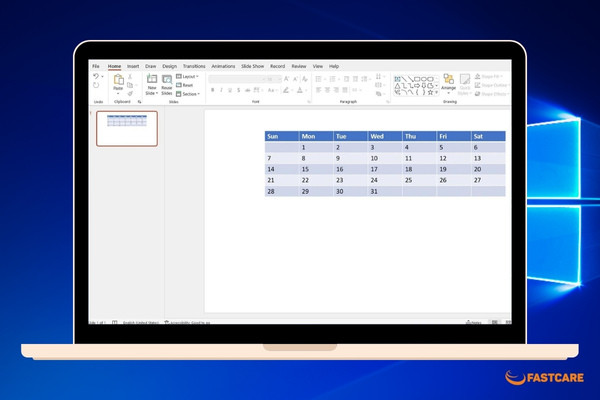The height and width of the screenshot is (400, 600).
Task: Click the calendar cell with 25
Action: (x=419, y=180)
